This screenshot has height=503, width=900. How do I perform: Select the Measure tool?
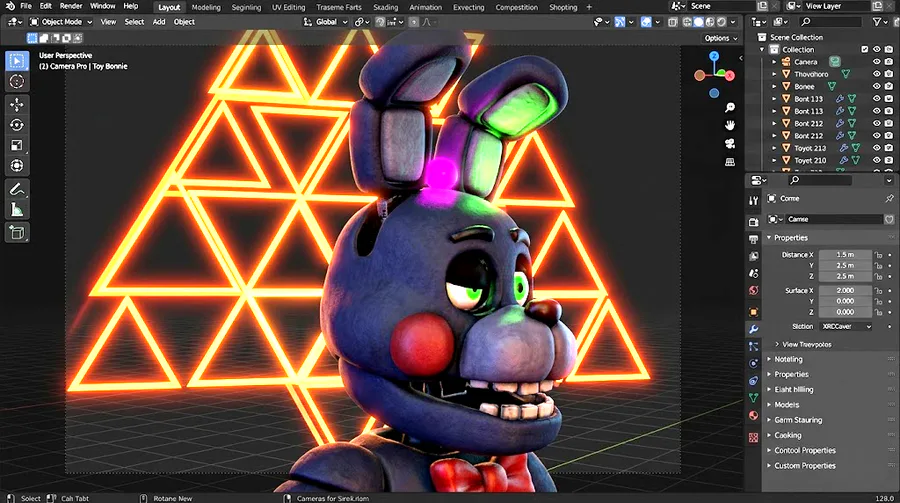pyautogui.click(x=17, y=210)
